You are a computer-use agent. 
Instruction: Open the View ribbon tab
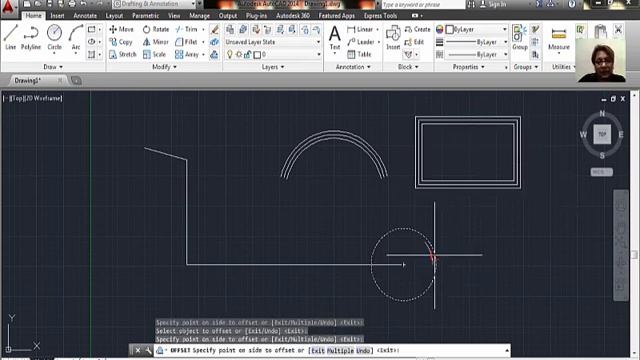[x=174, y=16]
